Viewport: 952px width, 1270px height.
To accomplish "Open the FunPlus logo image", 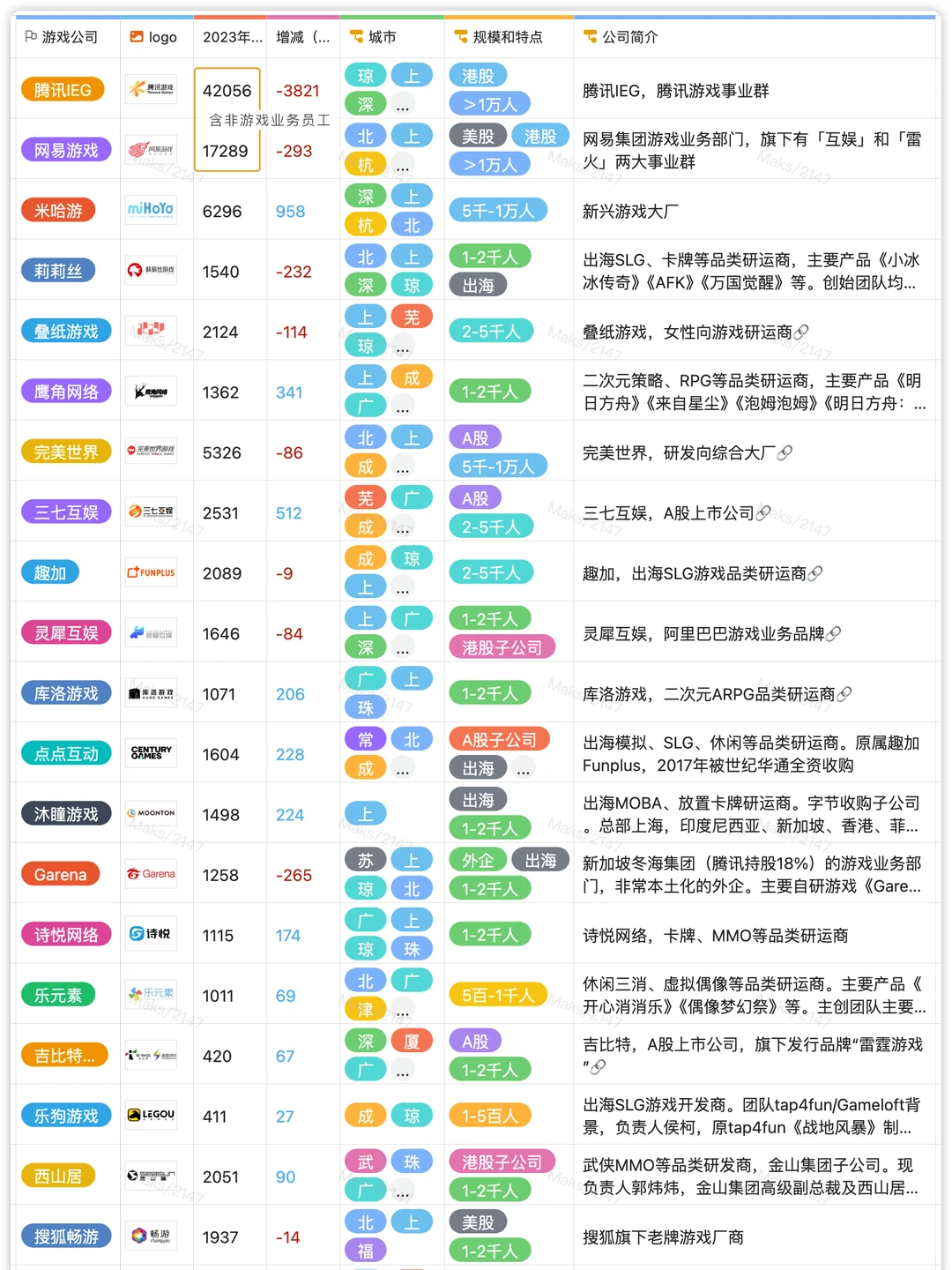I will click(151, 572).
